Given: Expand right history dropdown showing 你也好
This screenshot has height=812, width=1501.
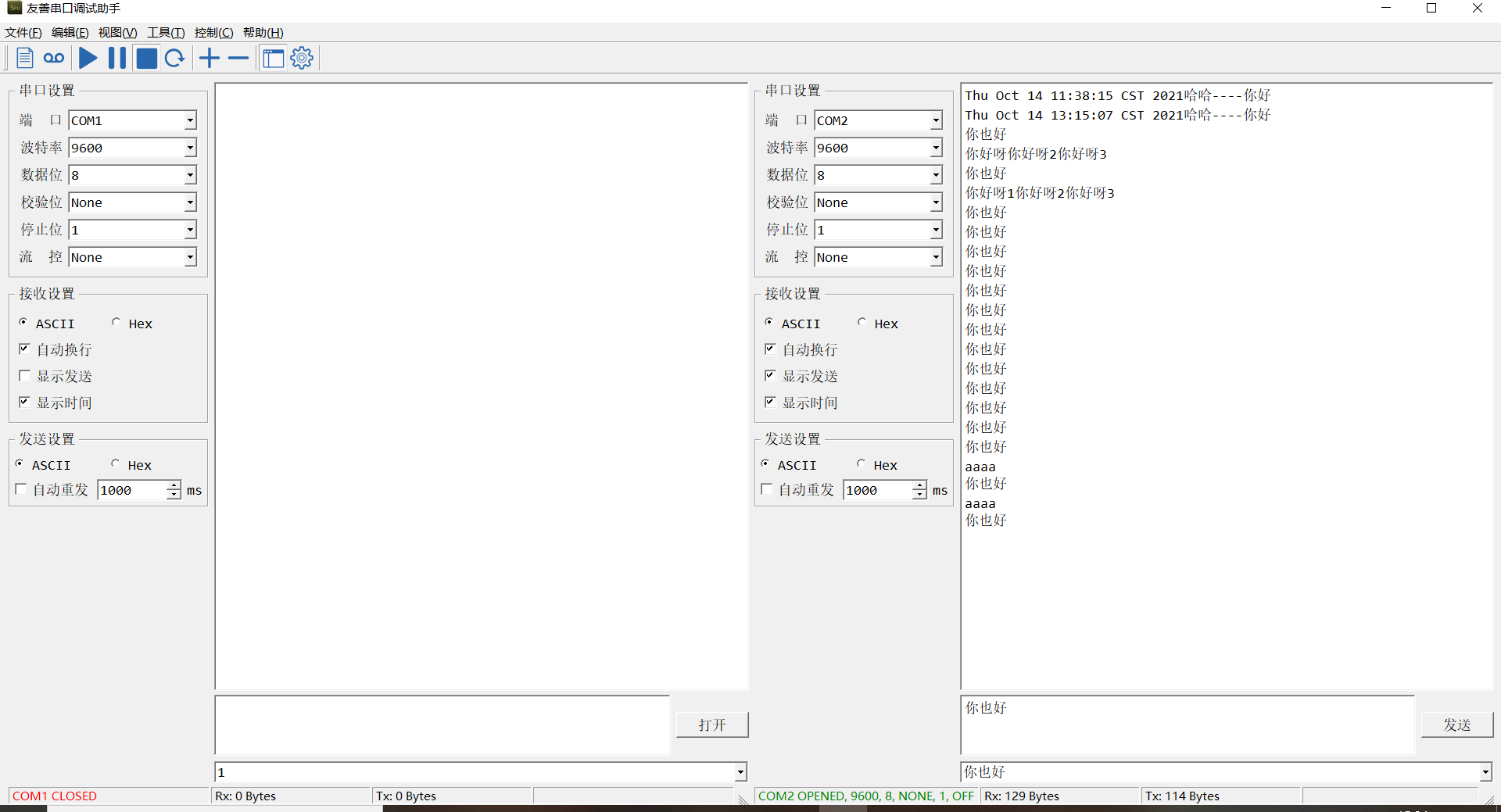Looking at the screenshot, I should (x=1485, y=772).
